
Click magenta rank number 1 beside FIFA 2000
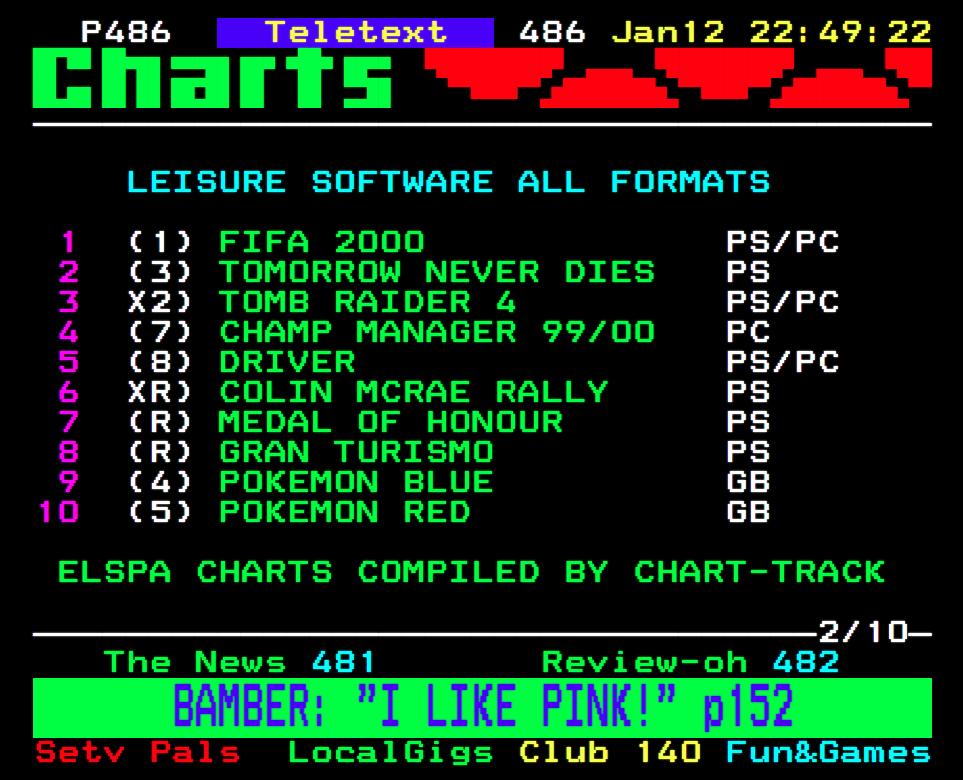coord(68,242)
